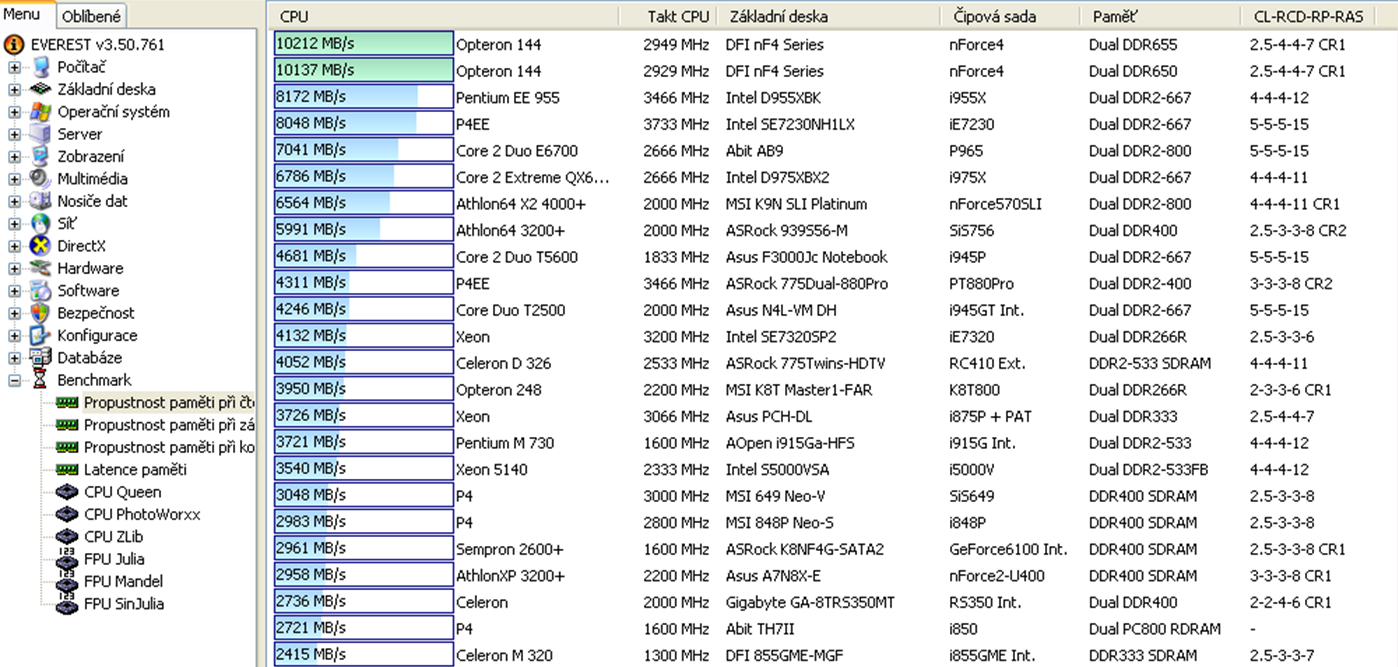Open the CPU PhotoWorxx benchmark
Viewport: 1398px width, 667px height.
pyautogui.click(x=142, y=514)
